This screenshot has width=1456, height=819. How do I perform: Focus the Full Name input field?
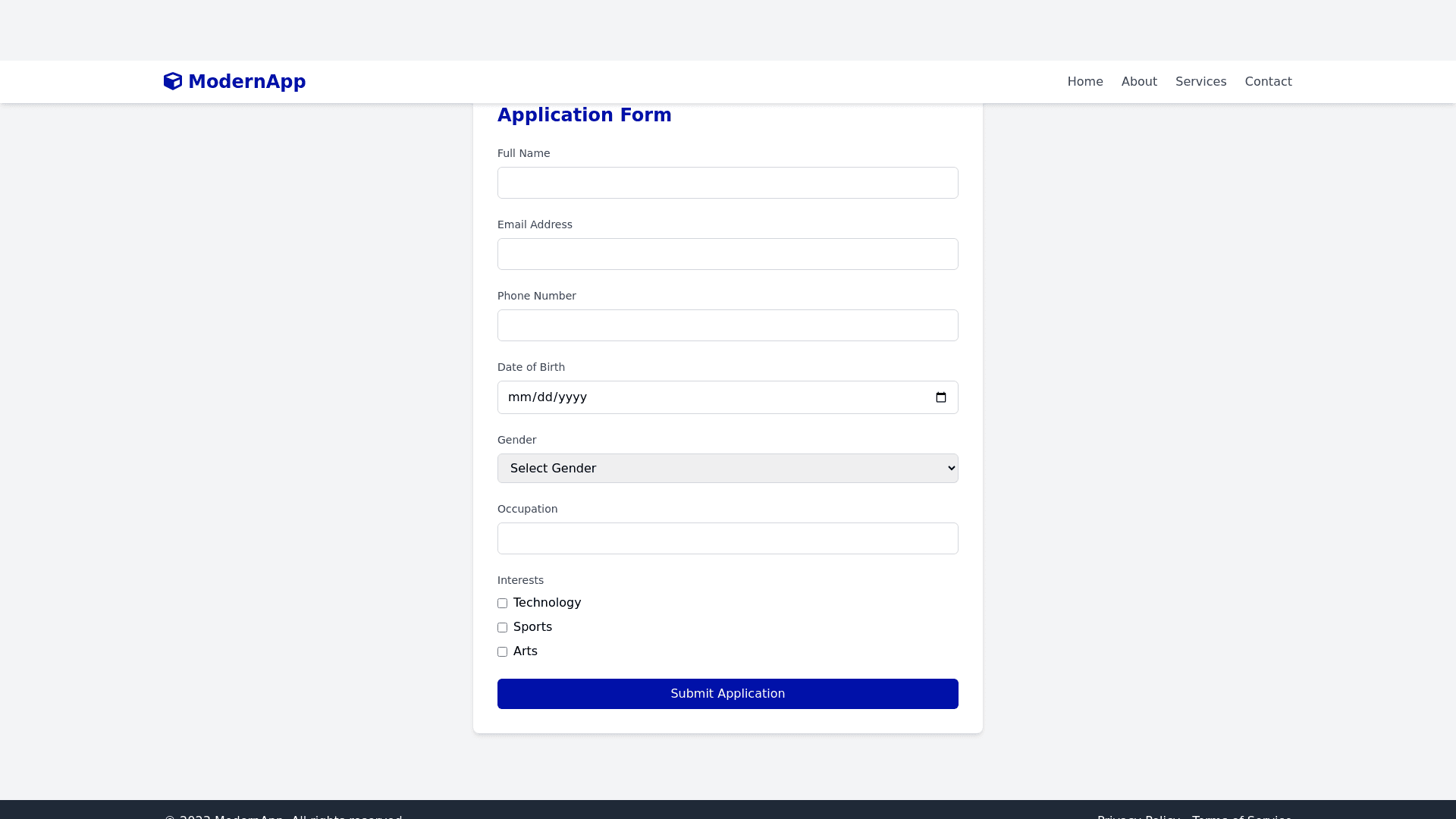727,183
